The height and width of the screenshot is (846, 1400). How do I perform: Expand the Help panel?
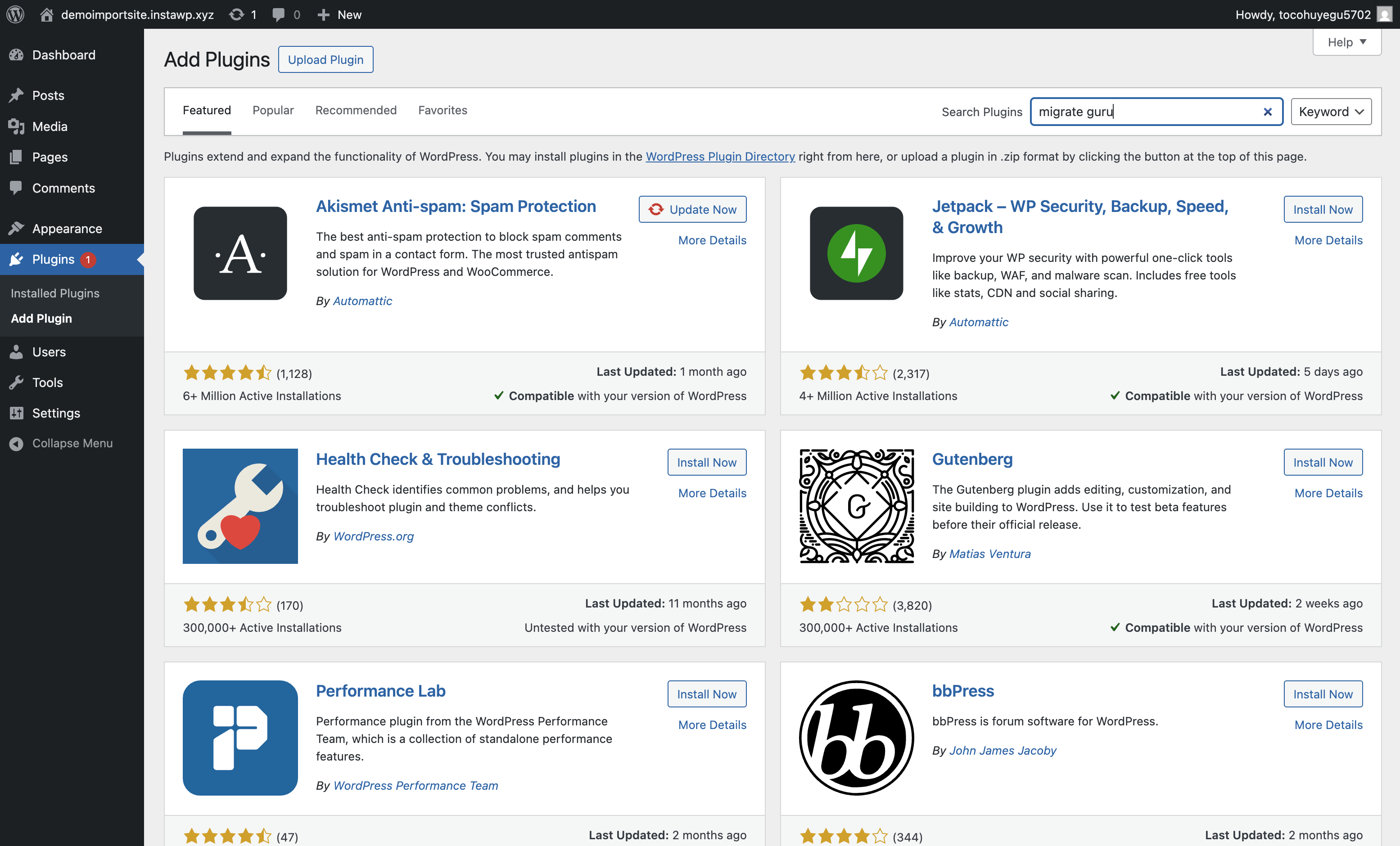coord(1346,42)
